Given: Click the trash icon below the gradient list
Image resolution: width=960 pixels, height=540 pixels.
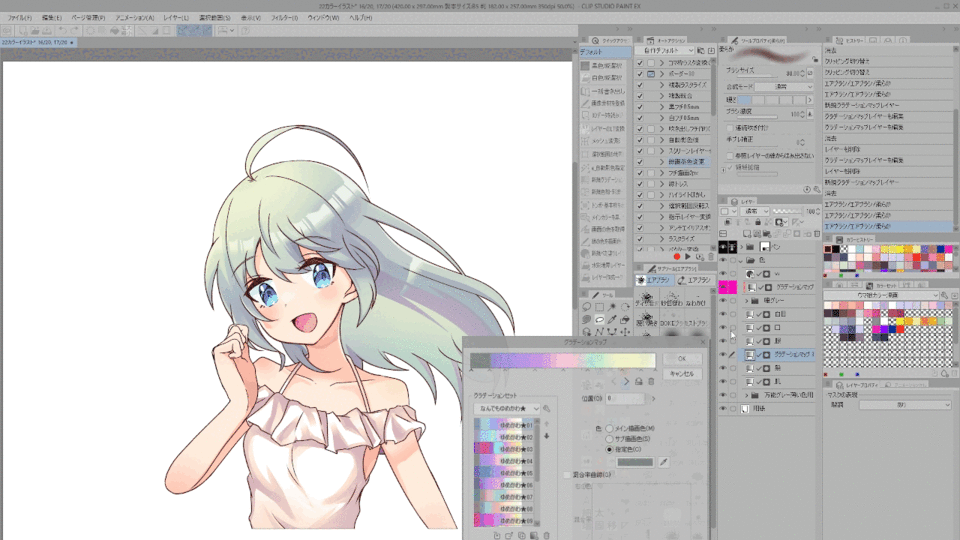Looking at the screenshot, I should [549, 534].
